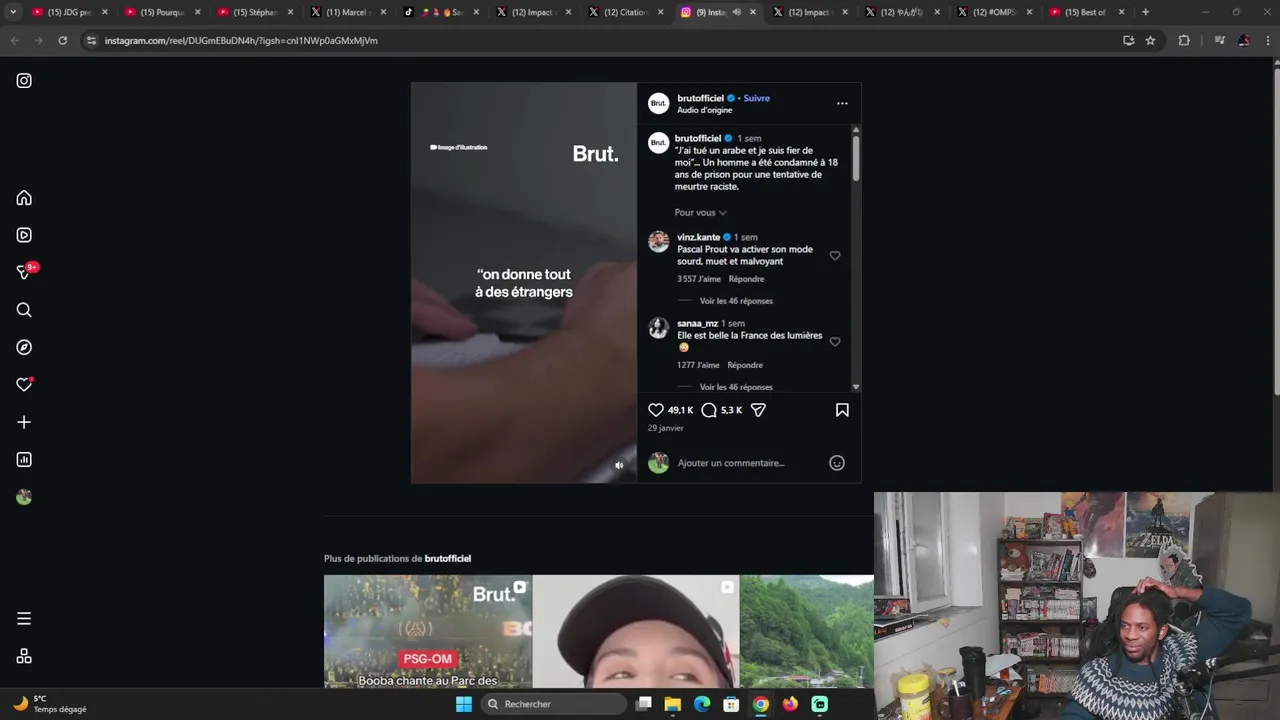1280x720 pixels.
Task: Open Explore compass icon
Action: point(24,347)
